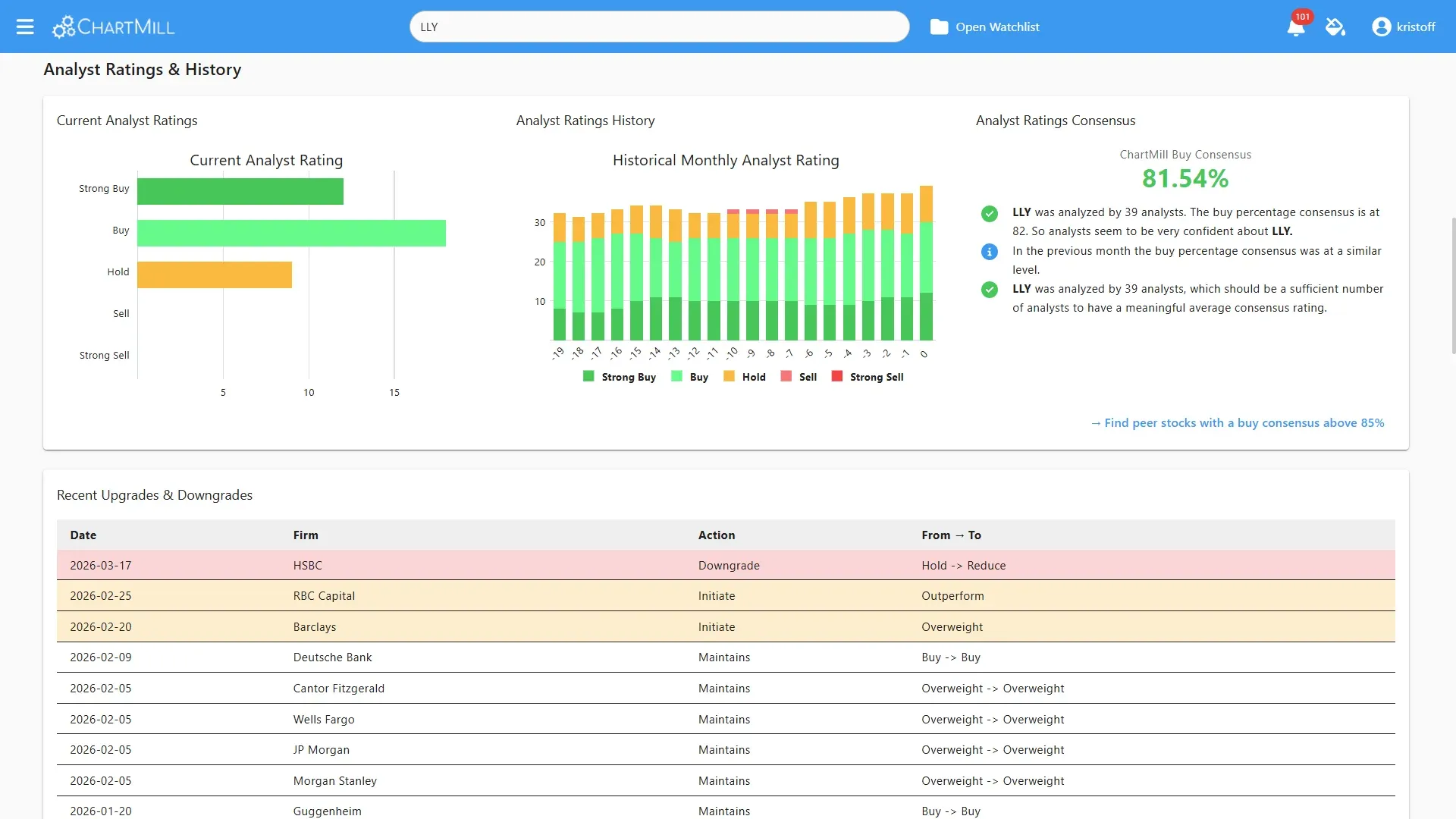Click the theme paint bucket icon

pyautogui.click(x=1335, y=27)
